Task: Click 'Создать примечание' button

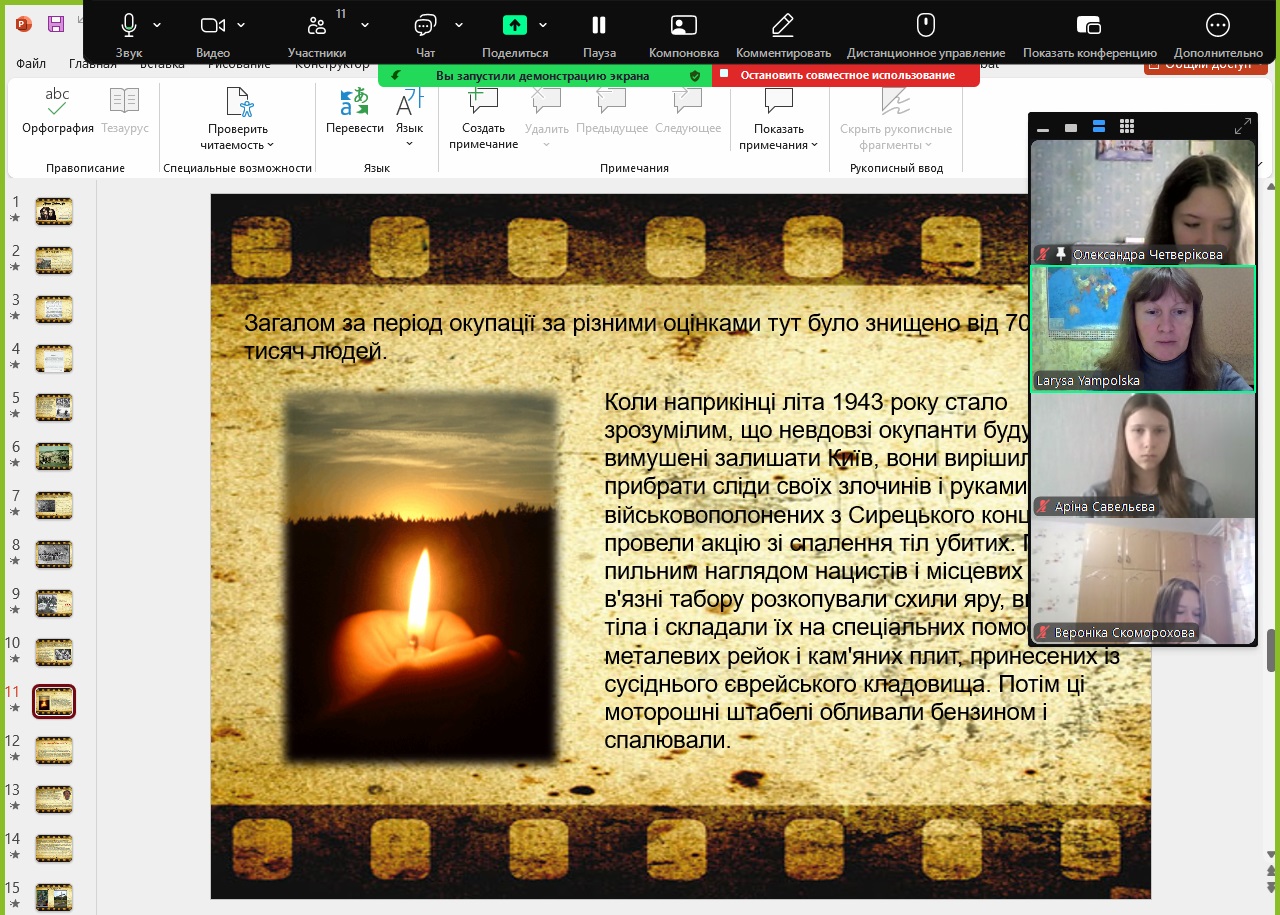Action: [483, 120]
